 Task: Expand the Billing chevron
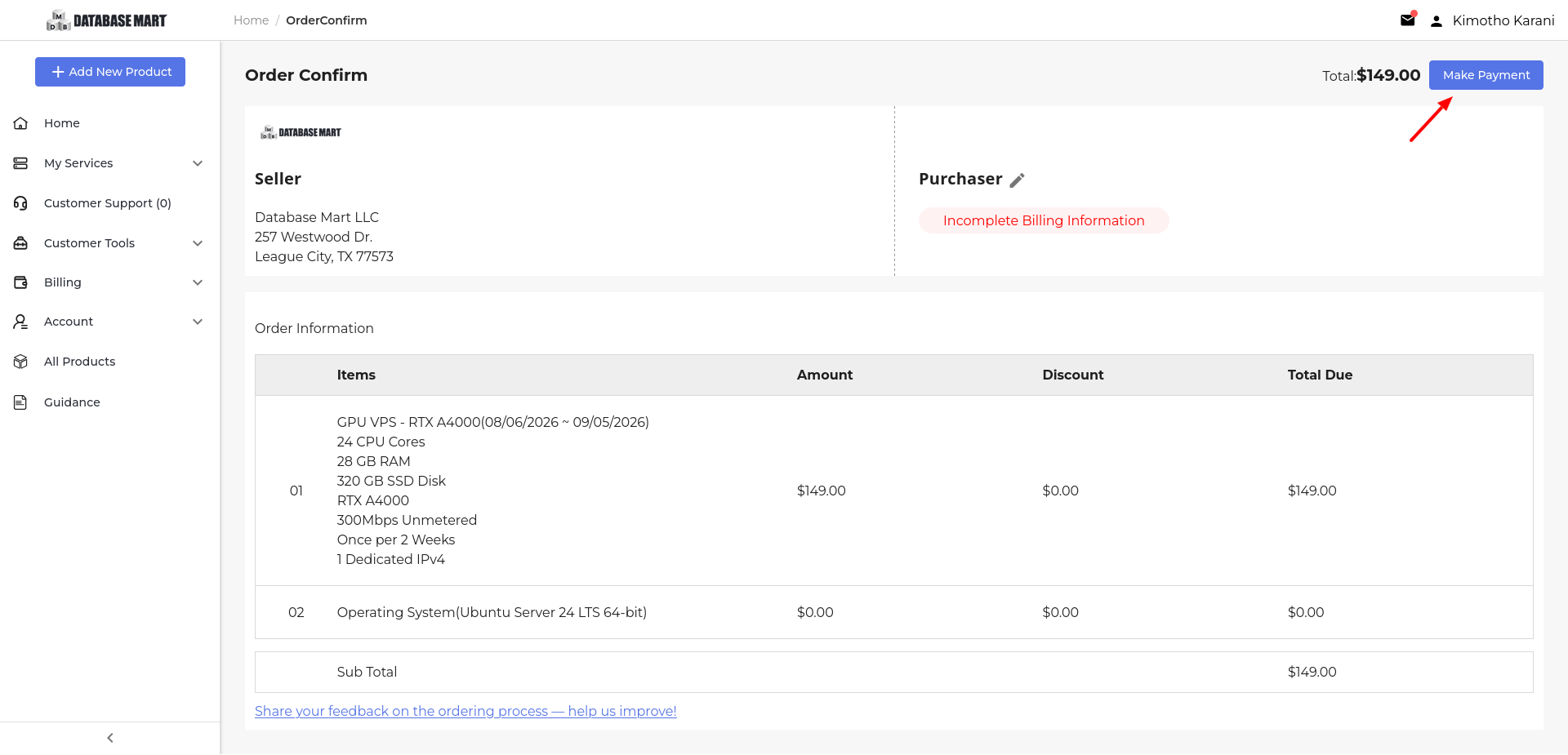pos(198,282)
